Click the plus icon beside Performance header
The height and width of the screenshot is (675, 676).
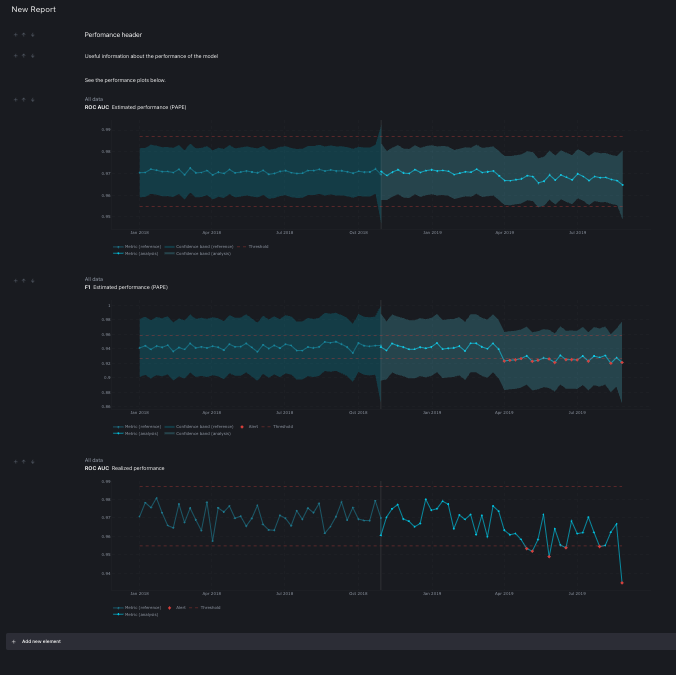[x=15, y=35]
